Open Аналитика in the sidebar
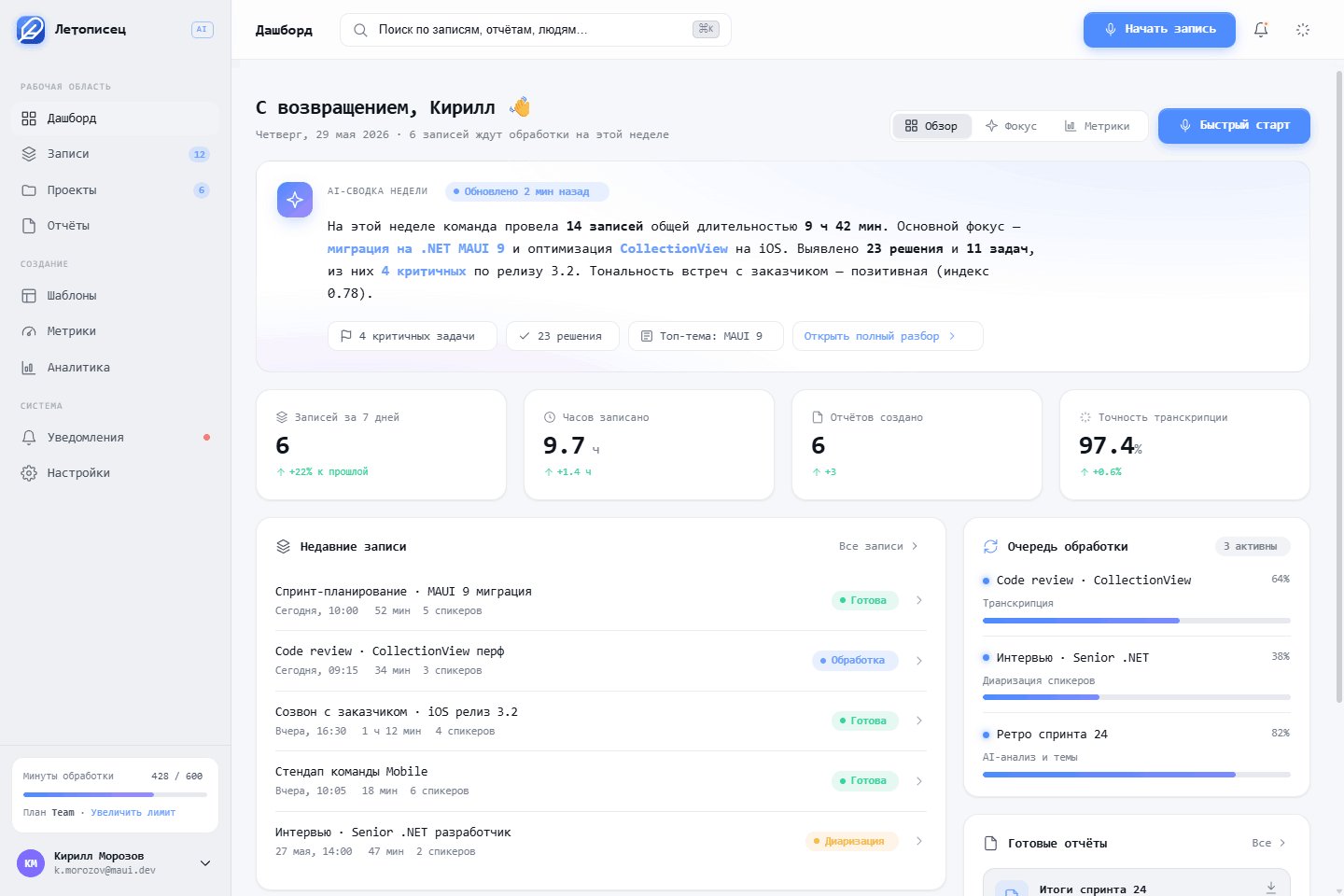This screenshot has width=1344, height=896. pos(116,368)
